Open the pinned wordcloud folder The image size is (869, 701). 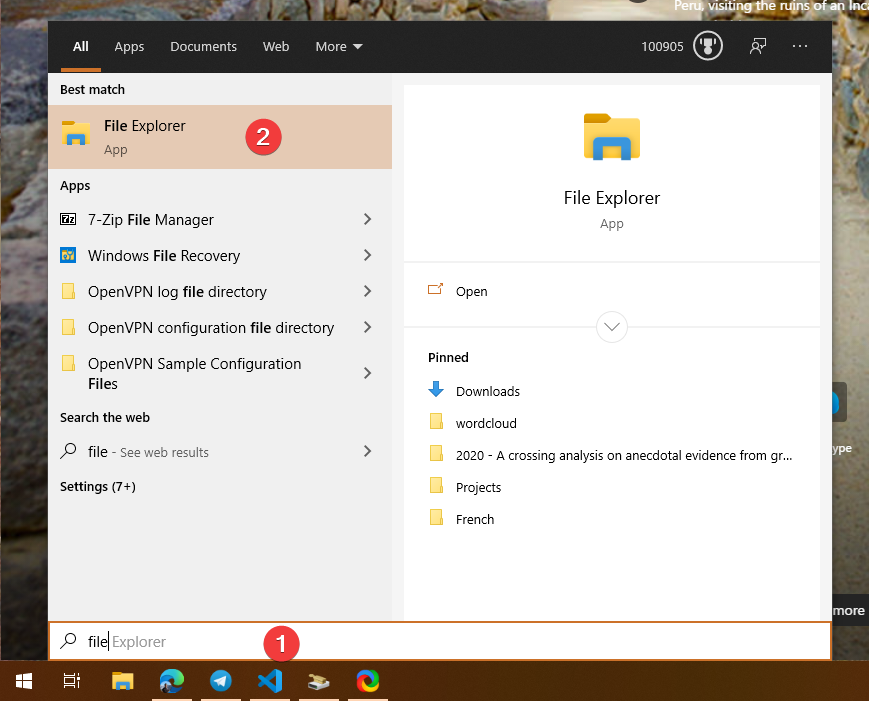coord(485,423)
